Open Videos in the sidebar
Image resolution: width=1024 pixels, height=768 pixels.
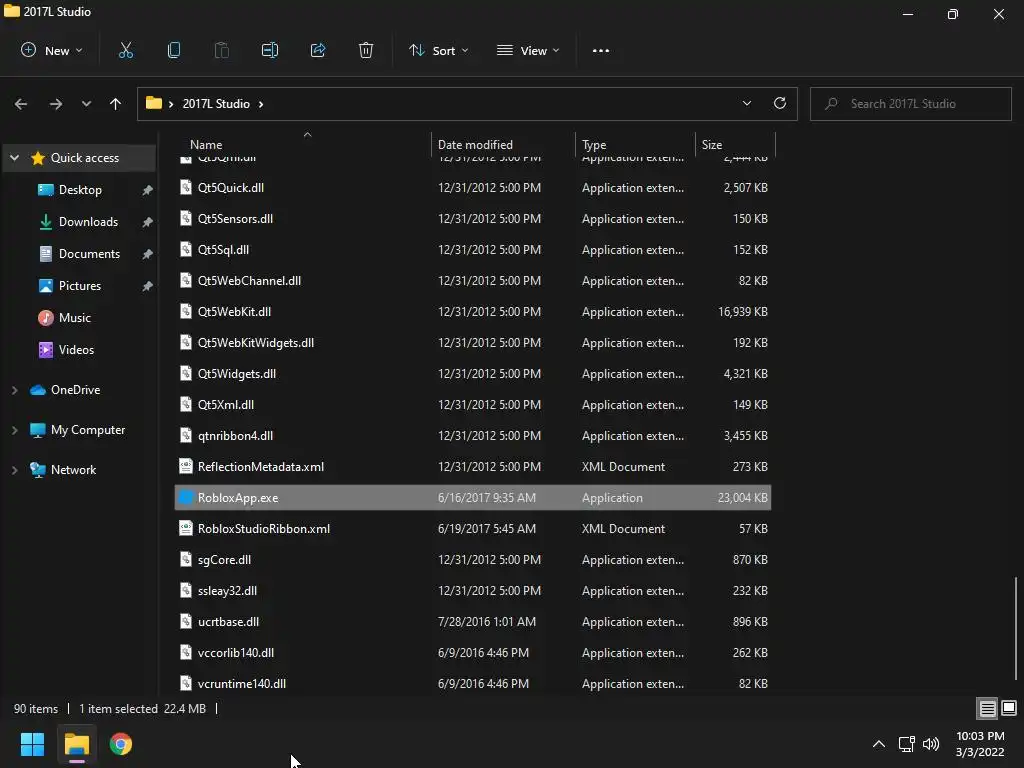click(x=76, y=349)
